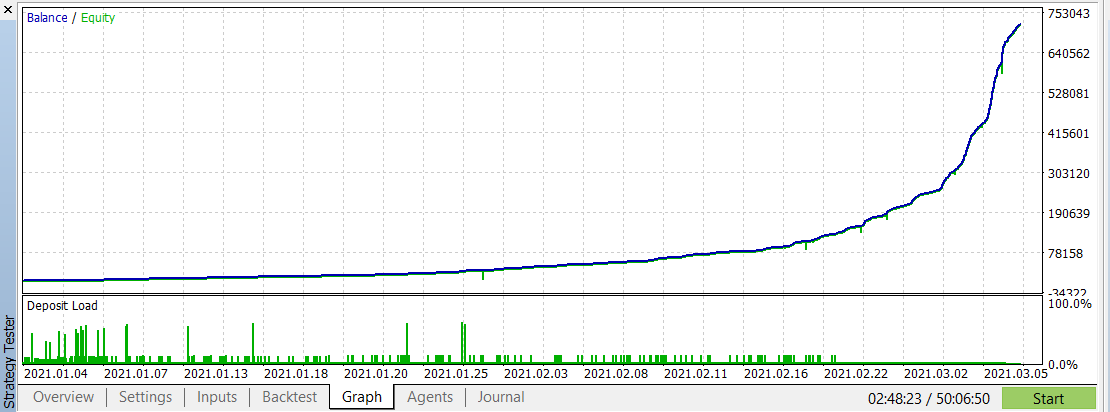The height and width of the screenshot is (412, 1110).
Task: Click the 640562 axis value
Action: click(1069, 54)
